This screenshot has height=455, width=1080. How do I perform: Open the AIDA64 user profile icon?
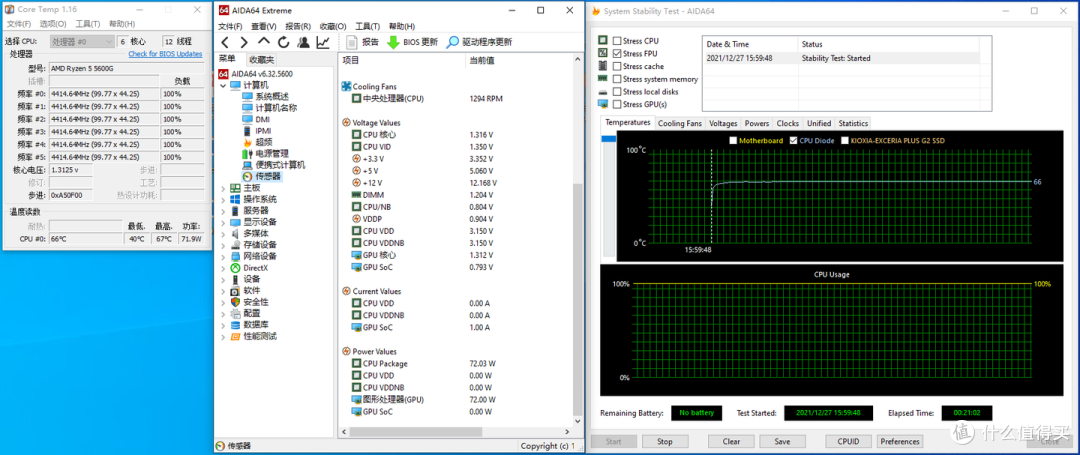point(303,43)
